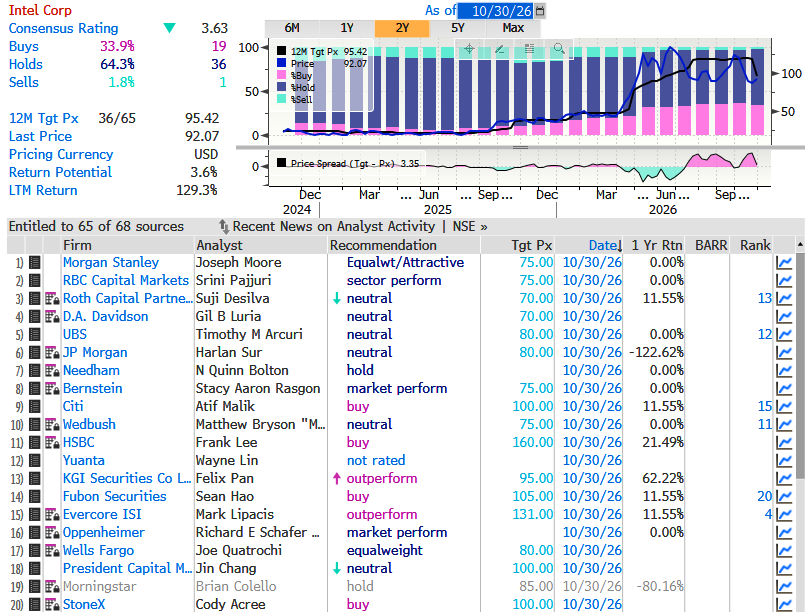Click the document icon in the Yuanta row

34,460
